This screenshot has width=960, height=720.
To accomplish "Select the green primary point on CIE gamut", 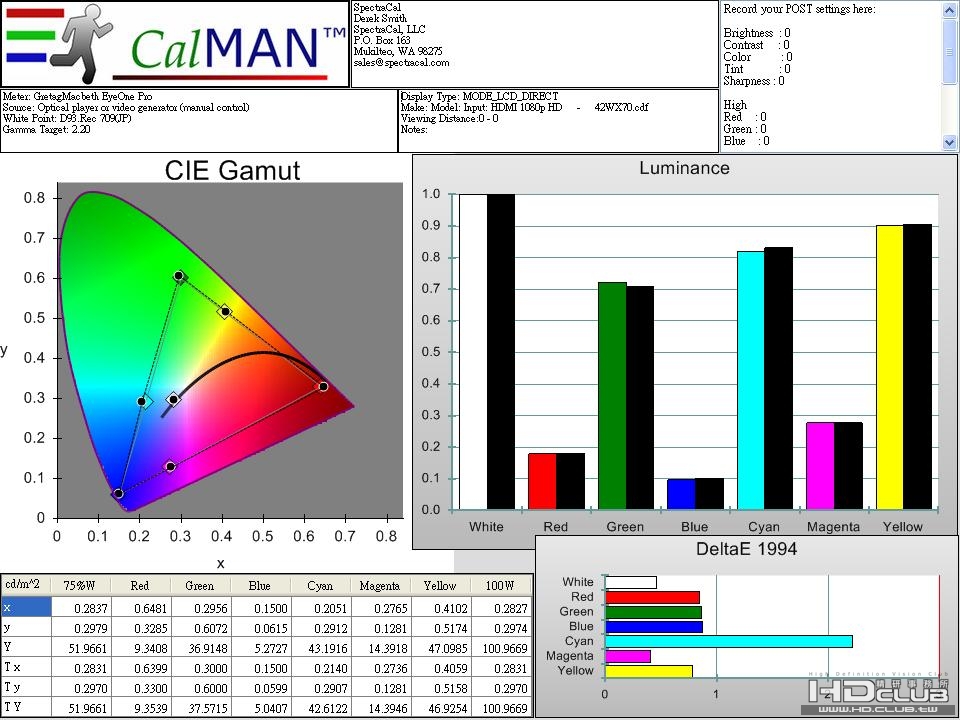I will [179, 276].
